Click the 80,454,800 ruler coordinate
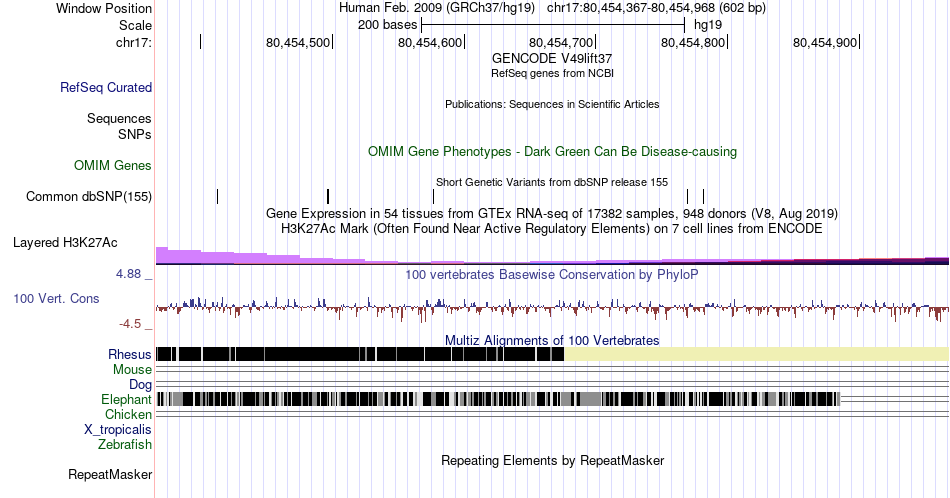The height and width of the screenshot is (498, 950). click(693, 42)
